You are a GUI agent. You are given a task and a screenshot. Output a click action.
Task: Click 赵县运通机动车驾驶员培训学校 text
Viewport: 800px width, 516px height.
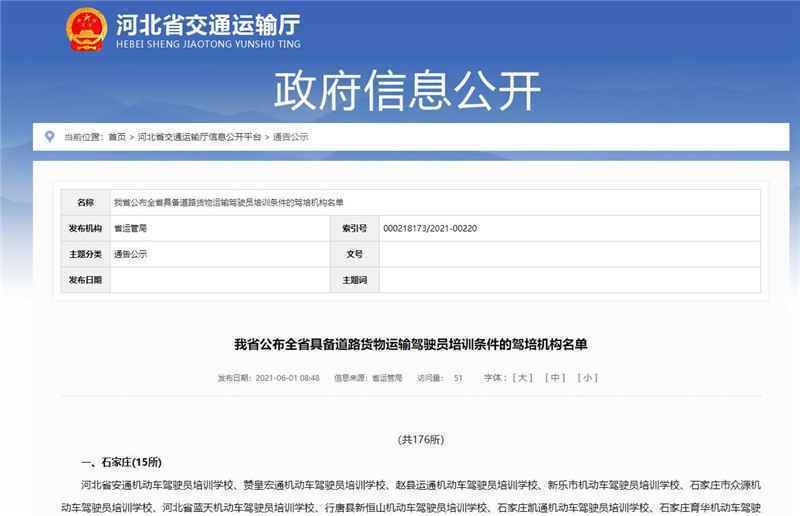(x=467, y=485)
